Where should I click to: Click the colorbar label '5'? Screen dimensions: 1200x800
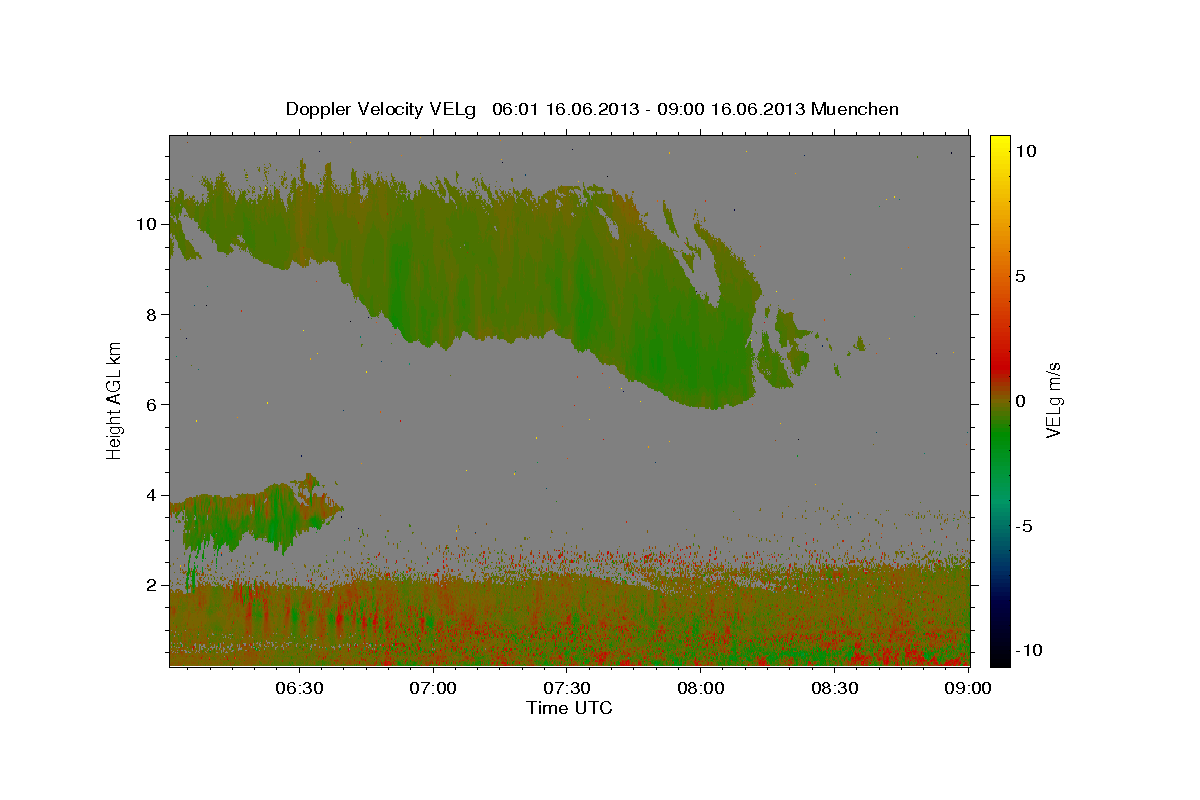coord(1021,276)
